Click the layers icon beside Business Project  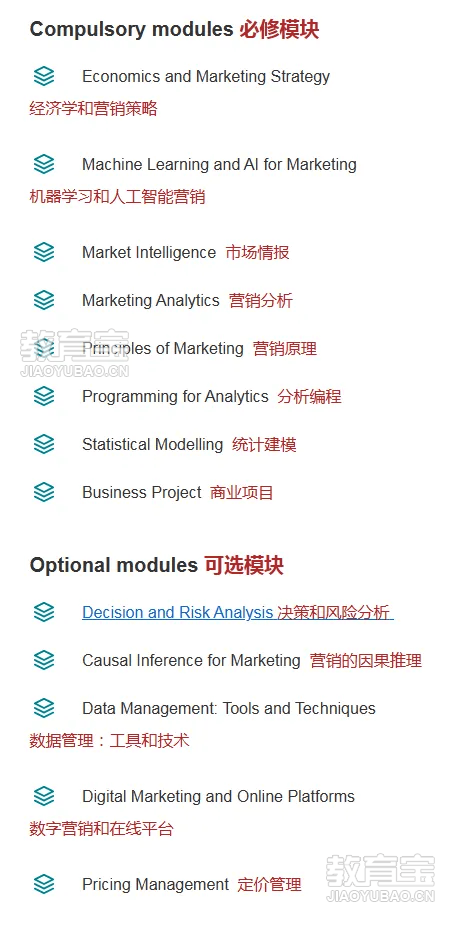tap(44, 492)
